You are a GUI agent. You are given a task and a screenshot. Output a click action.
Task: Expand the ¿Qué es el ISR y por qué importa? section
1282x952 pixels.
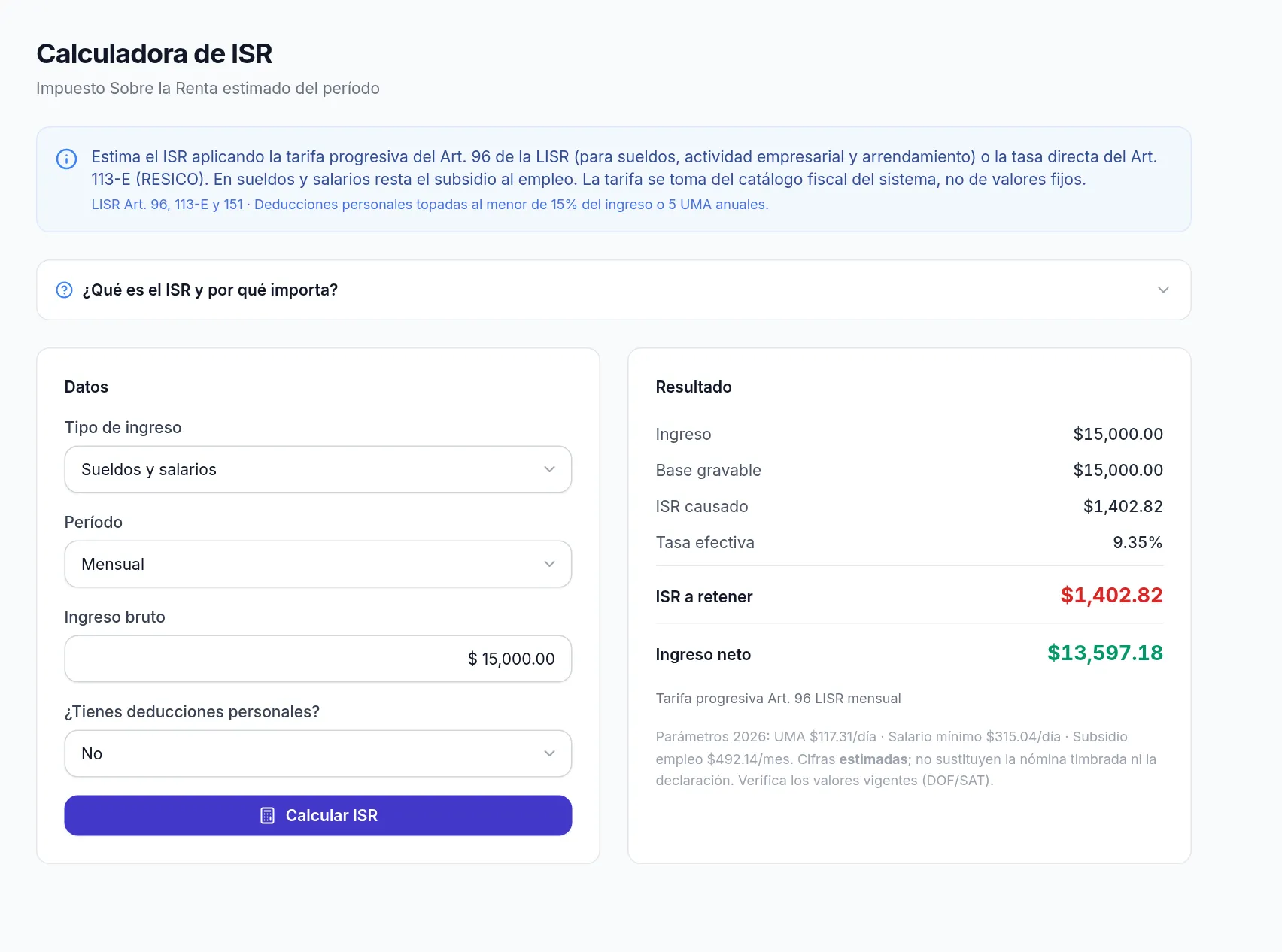[613, 290]
